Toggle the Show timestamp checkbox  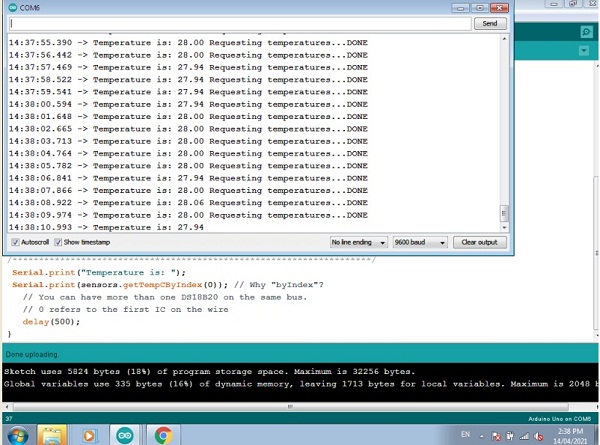coord(58,242)
